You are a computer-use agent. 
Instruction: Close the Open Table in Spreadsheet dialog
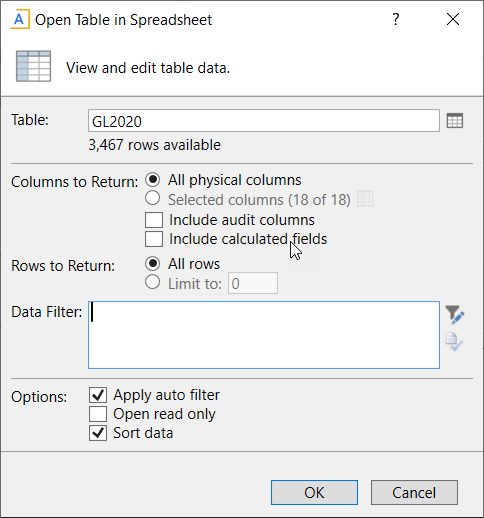(x=453, y=19)
